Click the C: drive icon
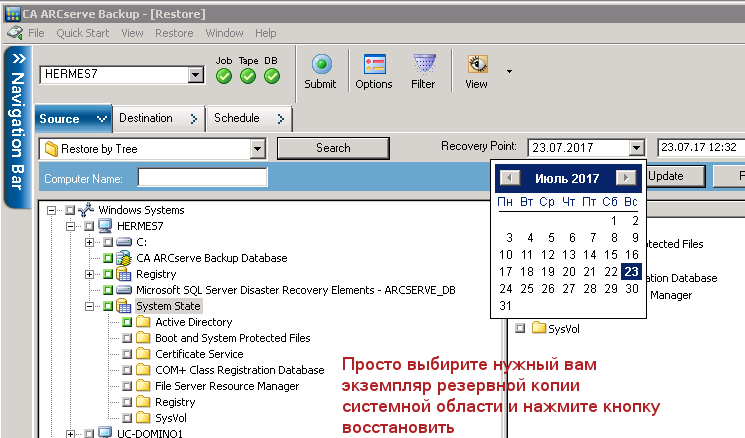 click(x=124, y=242)
